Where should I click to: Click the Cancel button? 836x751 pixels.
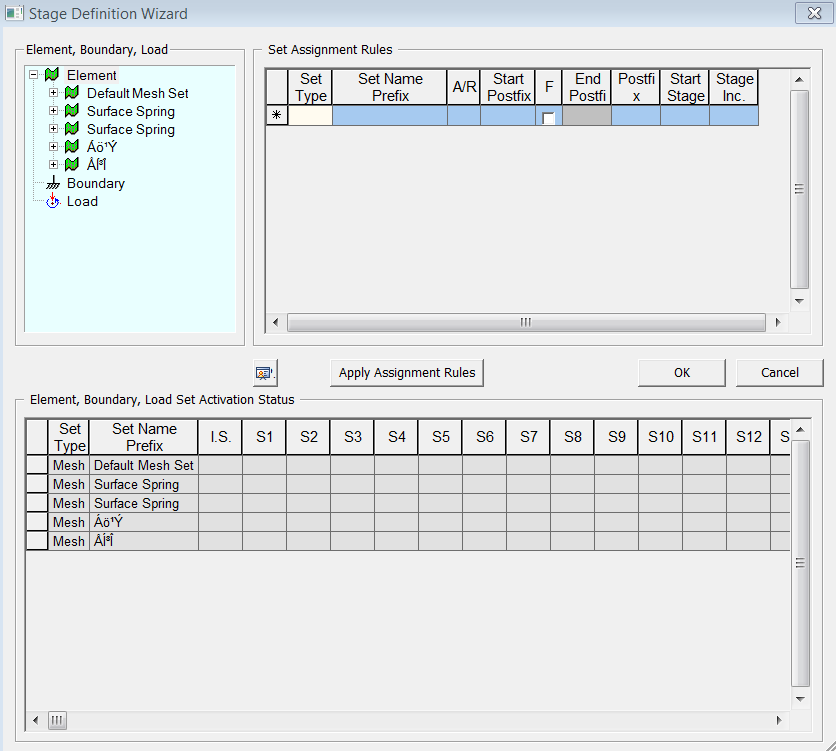779,373
